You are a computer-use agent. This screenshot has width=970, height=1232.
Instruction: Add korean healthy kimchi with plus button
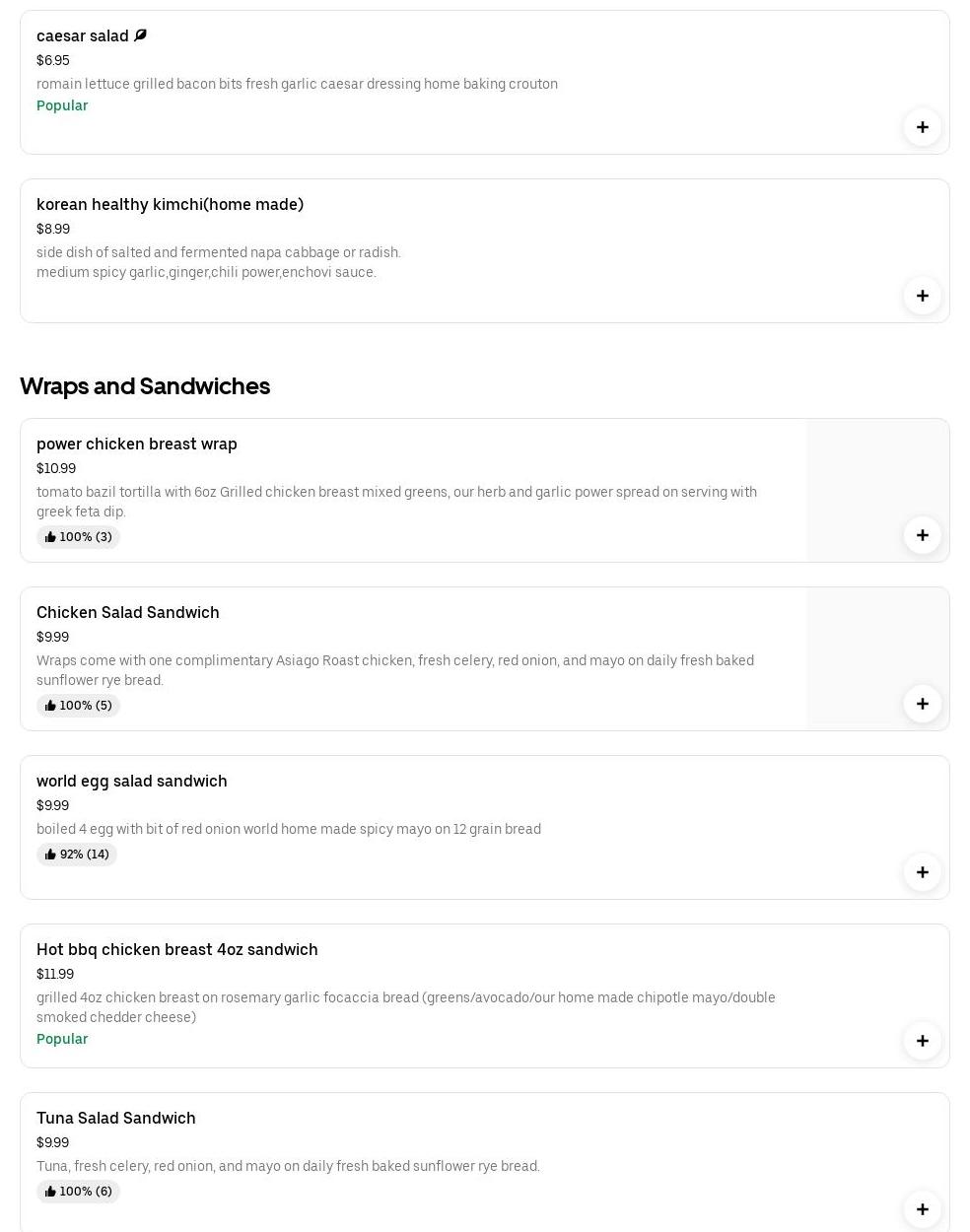(922, 296)
